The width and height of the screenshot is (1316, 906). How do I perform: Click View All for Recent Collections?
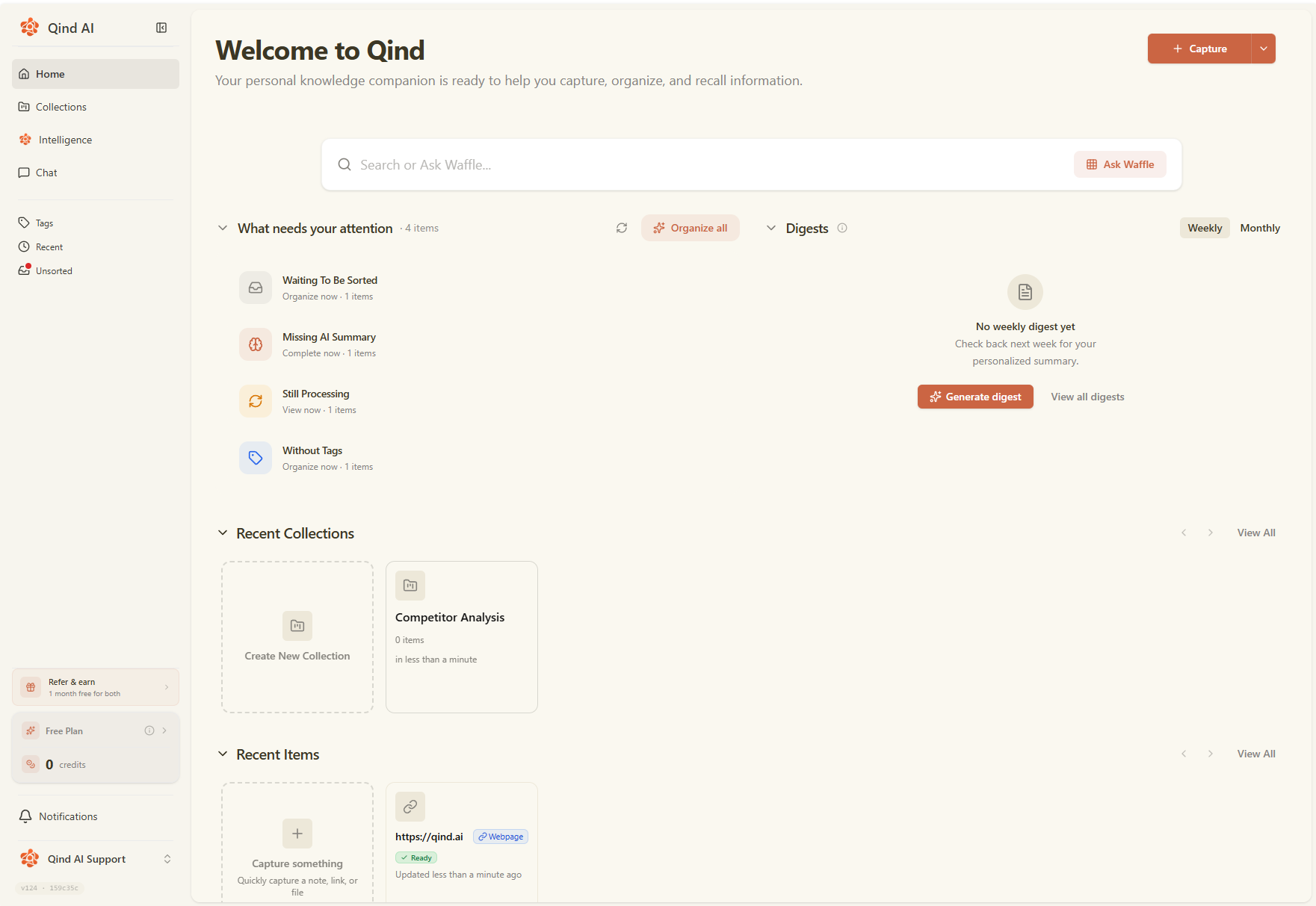click(1256, 533)
